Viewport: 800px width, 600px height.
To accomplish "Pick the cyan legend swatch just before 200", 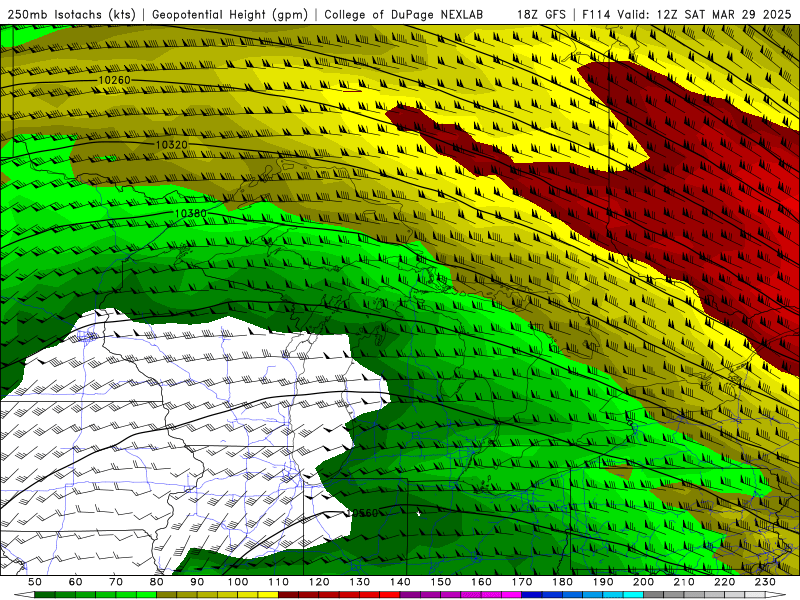I will point(633,595).
